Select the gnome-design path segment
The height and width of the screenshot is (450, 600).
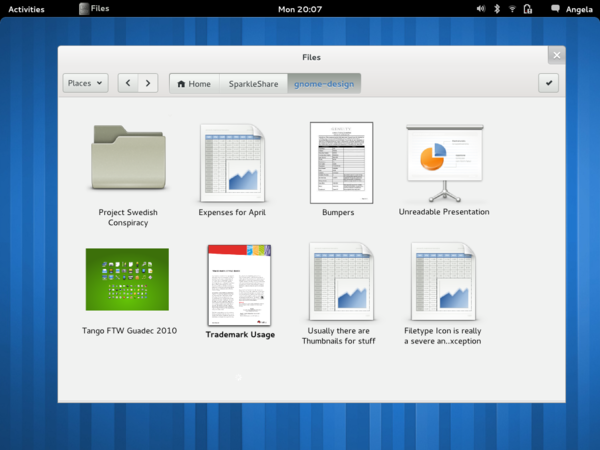coord(324,84)
